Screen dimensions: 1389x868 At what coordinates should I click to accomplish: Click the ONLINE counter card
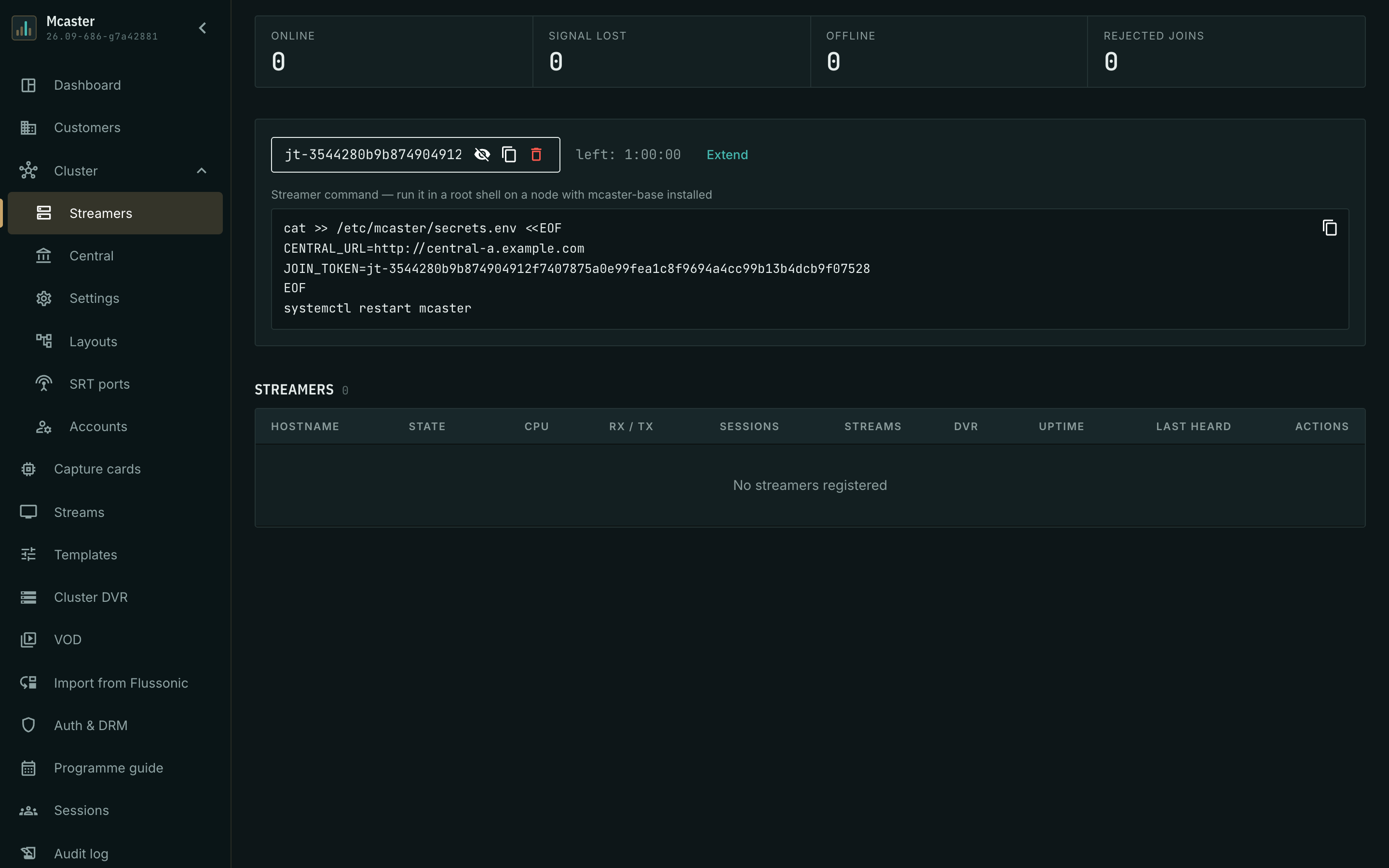pyautogui.click(x=394, y=52)
